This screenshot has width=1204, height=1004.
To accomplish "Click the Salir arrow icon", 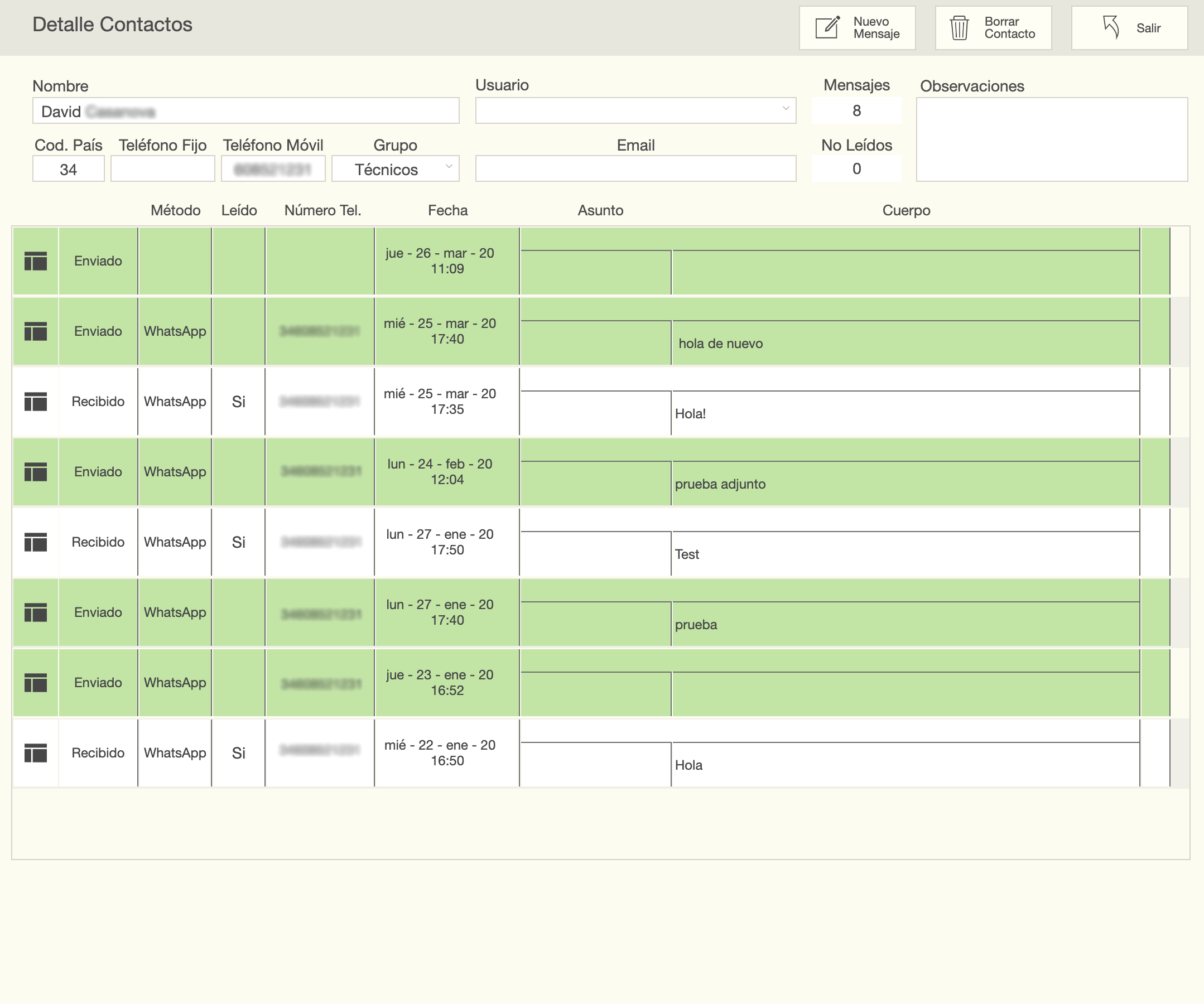I will 1110,27.
